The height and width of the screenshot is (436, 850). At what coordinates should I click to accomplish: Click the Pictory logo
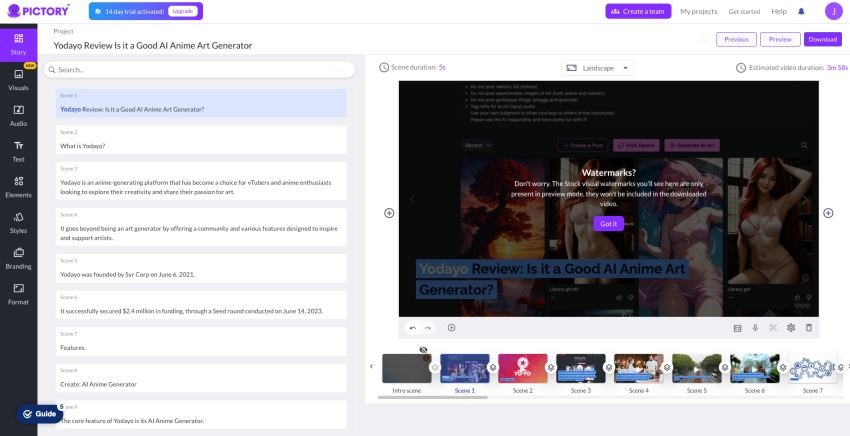[x=38, y=11]
